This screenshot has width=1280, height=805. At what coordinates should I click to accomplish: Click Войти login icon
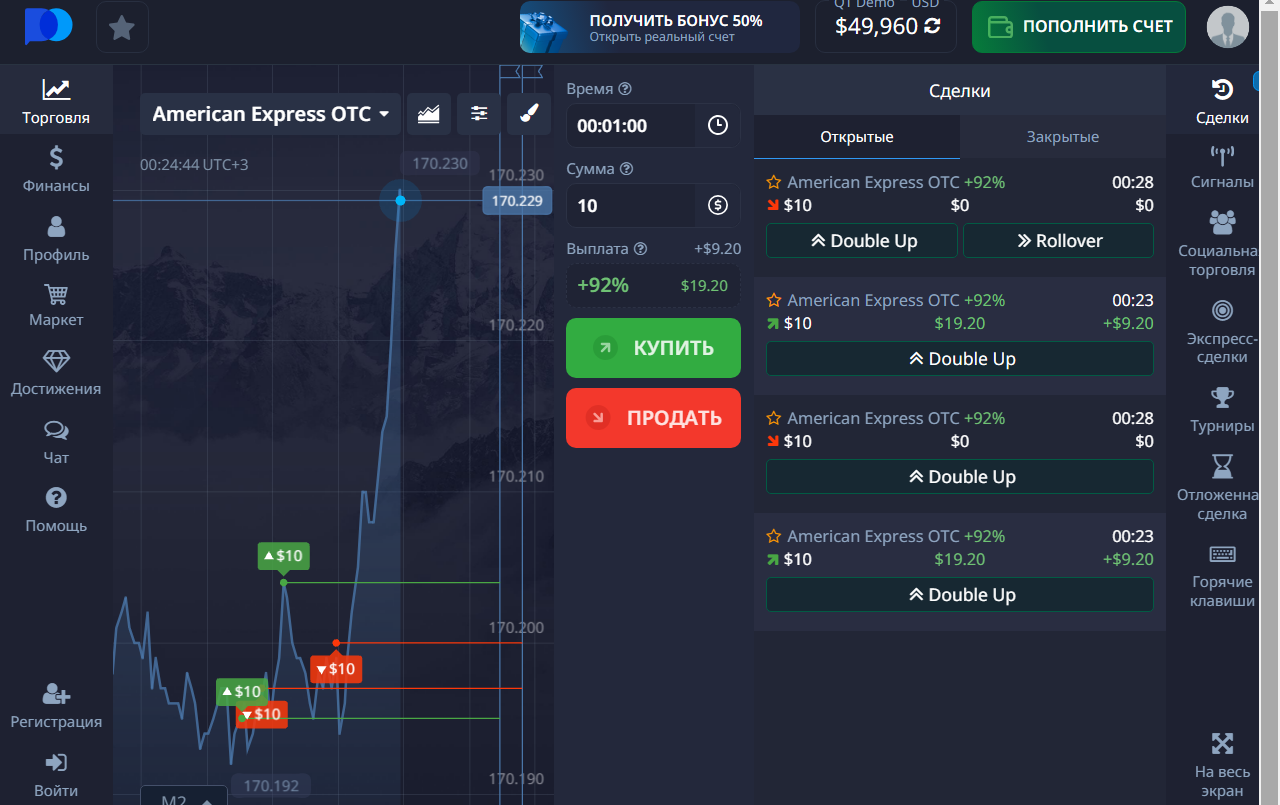click(56, 775)
